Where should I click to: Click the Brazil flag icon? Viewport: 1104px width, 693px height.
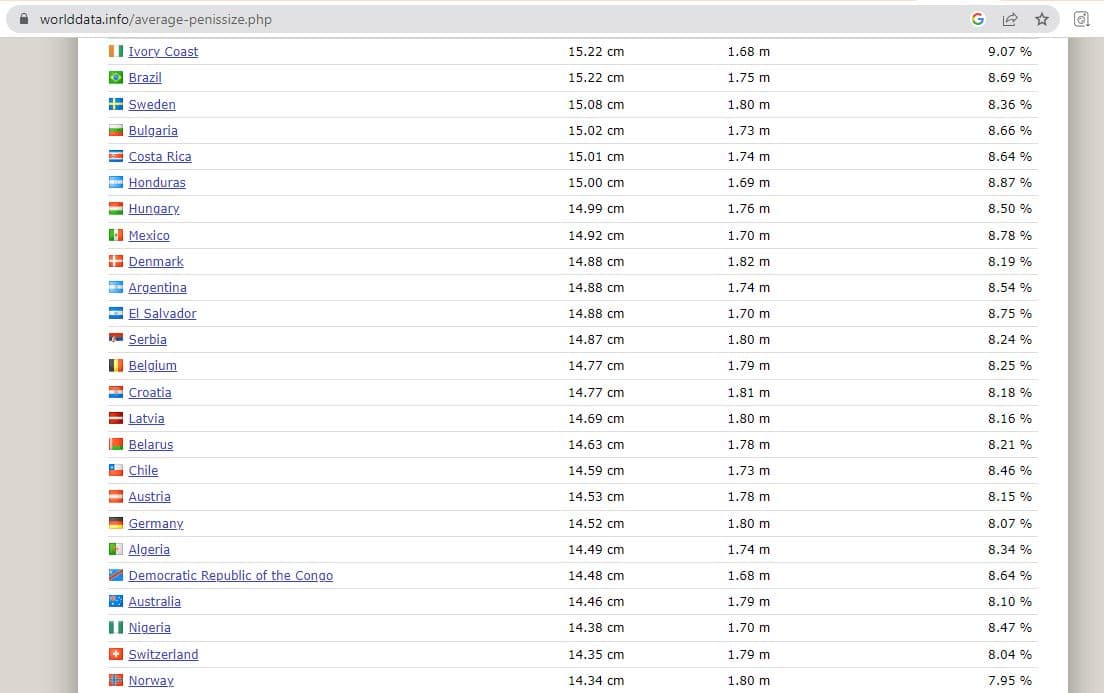point(116,77)
